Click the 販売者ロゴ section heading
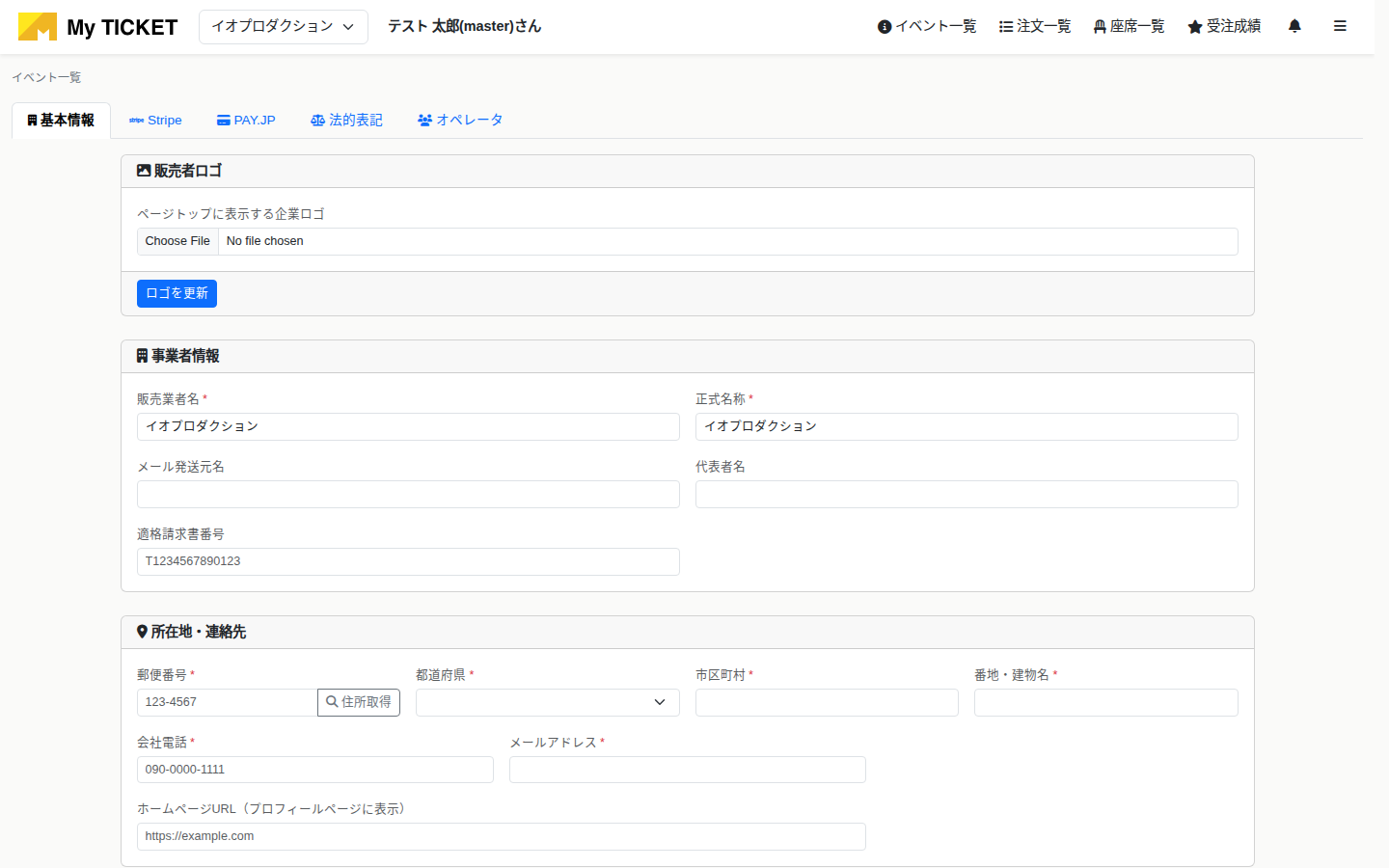Viewport: 1389px width, 868px height. (x=179, y=171)
